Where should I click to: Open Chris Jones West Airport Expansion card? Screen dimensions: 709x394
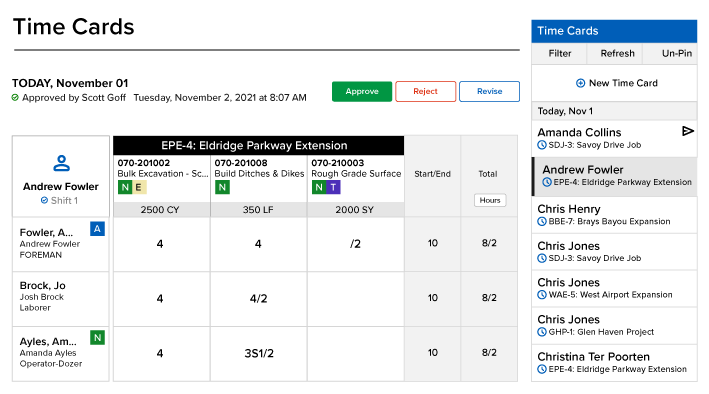[x=614, y=289]
